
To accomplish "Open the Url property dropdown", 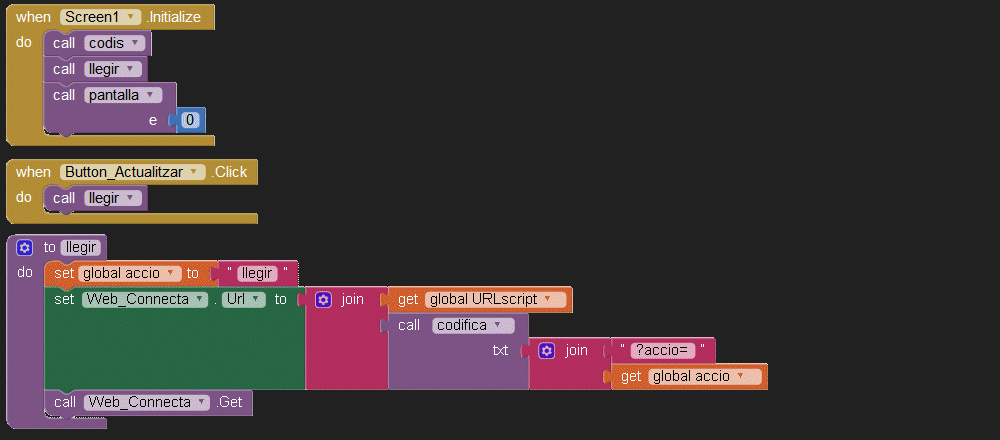I will [257, 299].
